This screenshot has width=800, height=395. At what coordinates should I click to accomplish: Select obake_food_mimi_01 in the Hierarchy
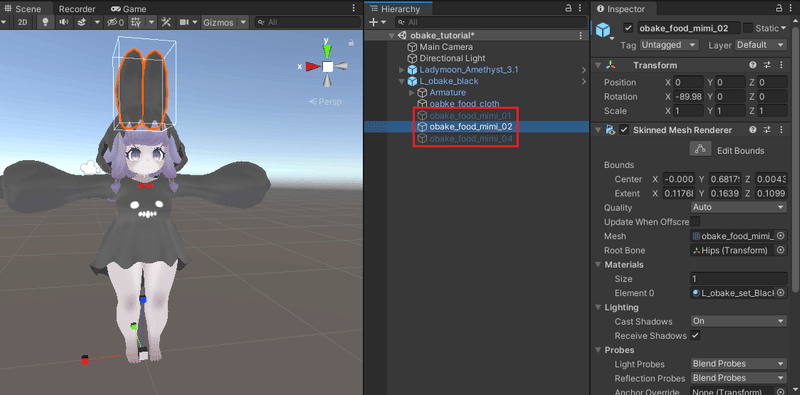[470, 116]
